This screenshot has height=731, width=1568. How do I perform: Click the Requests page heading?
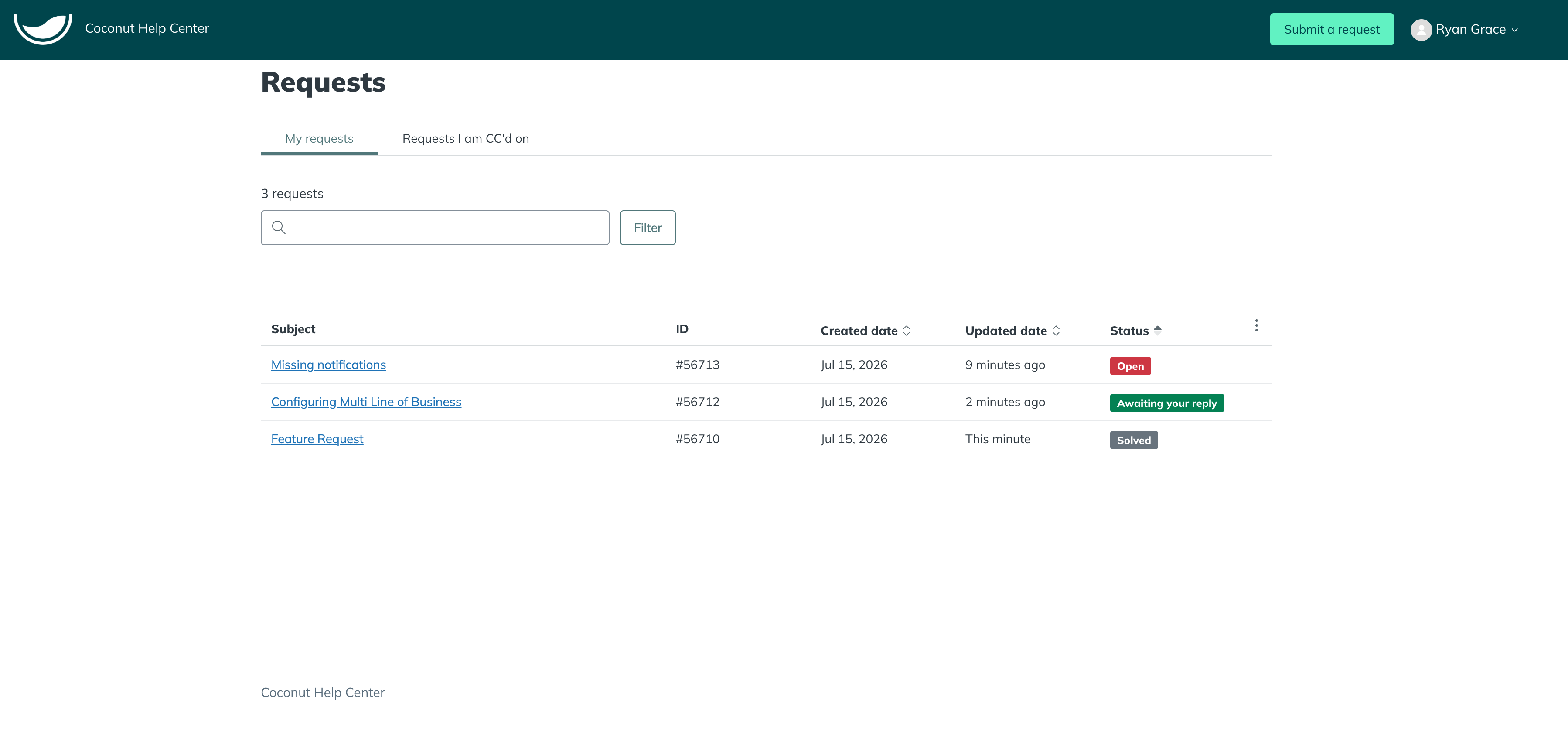click(x=323, y=82)
